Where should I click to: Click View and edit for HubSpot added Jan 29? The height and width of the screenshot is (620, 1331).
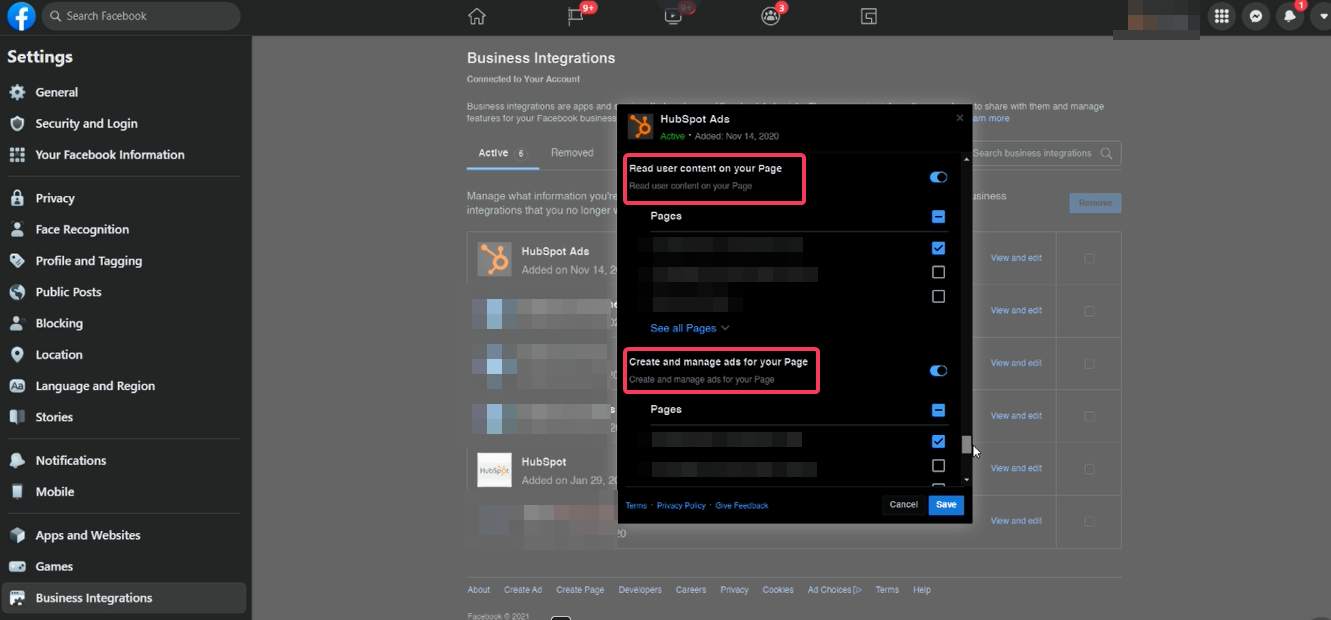click(x=1016, y=468)
